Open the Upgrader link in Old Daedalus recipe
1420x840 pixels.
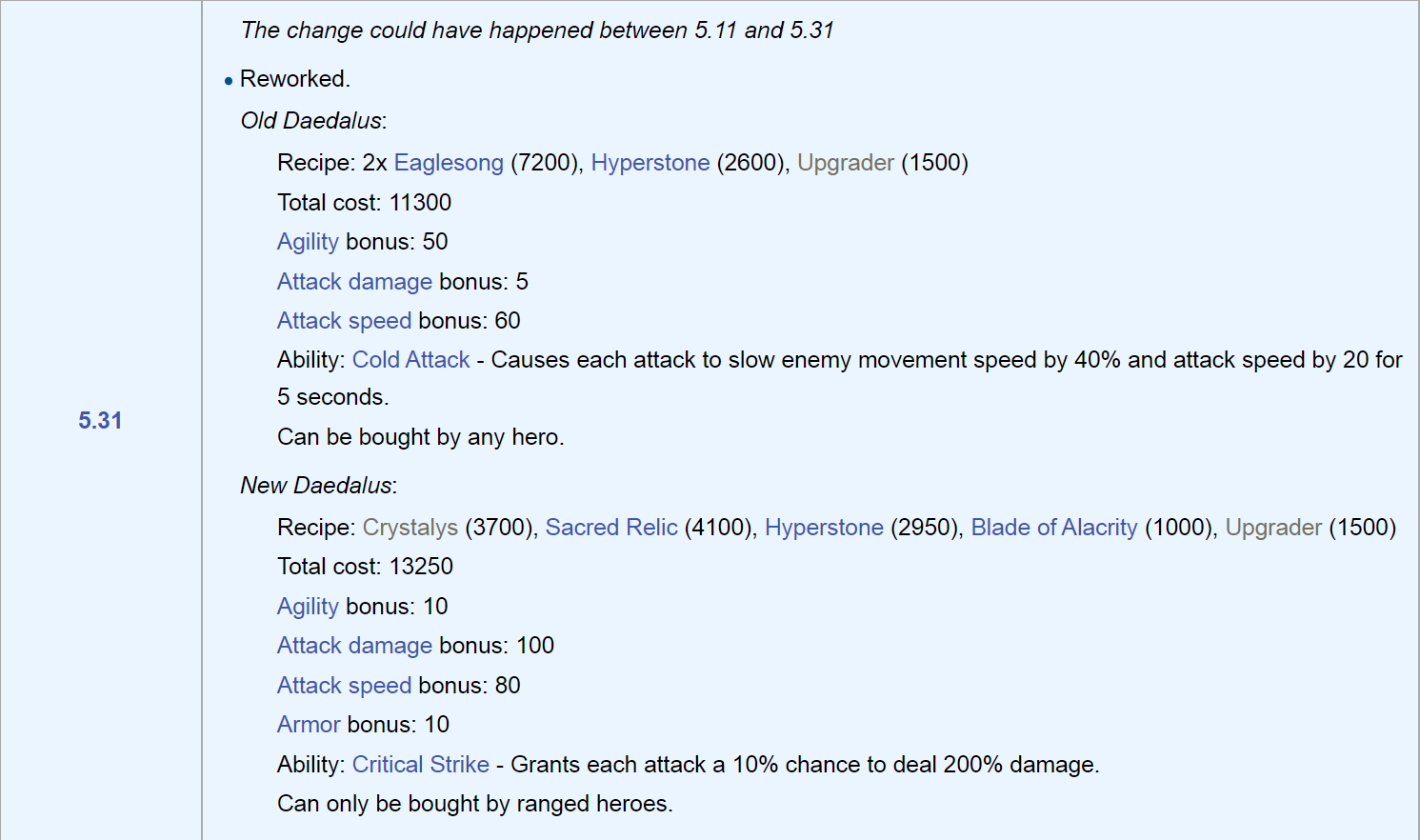[846, 163]
